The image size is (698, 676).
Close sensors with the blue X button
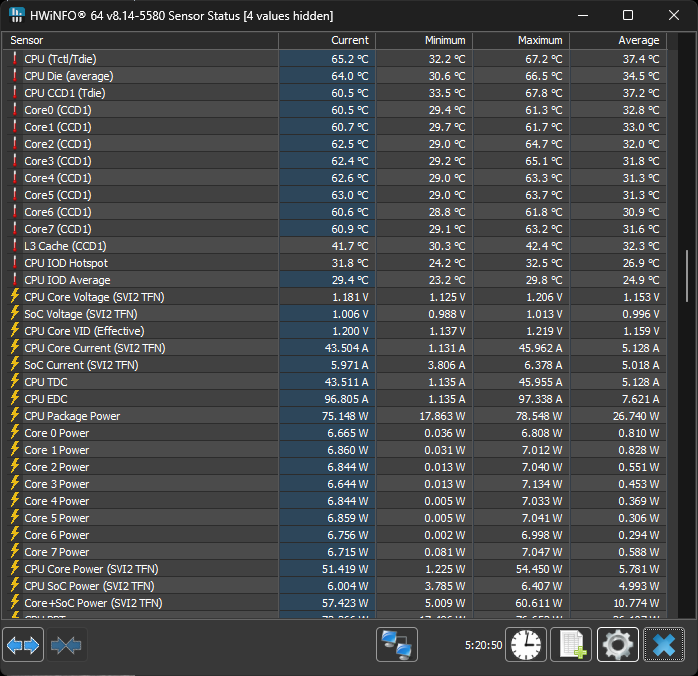pyautogui.click(x=664, y=644)
